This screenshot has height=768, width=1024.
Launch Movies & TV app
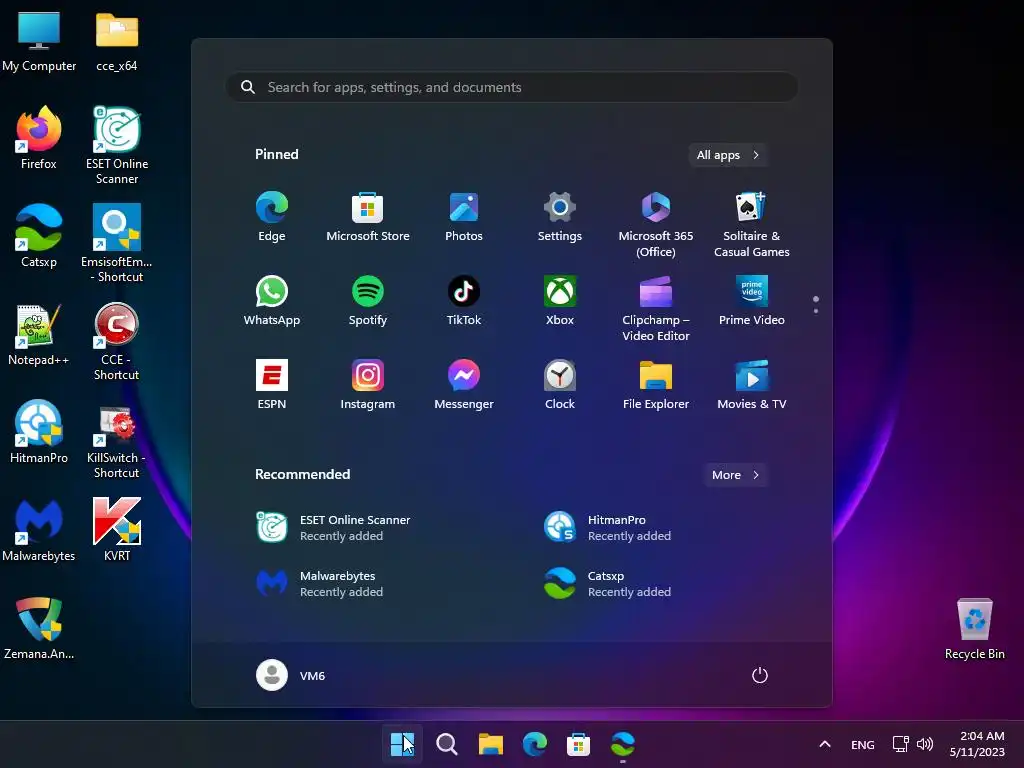pyautogui.click(x=752, y=385)
